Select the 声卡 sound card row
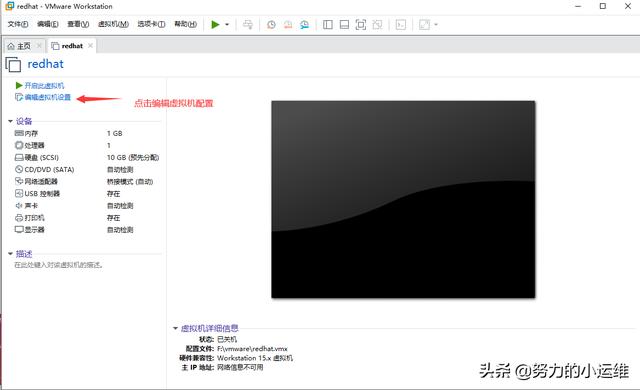 87,206
